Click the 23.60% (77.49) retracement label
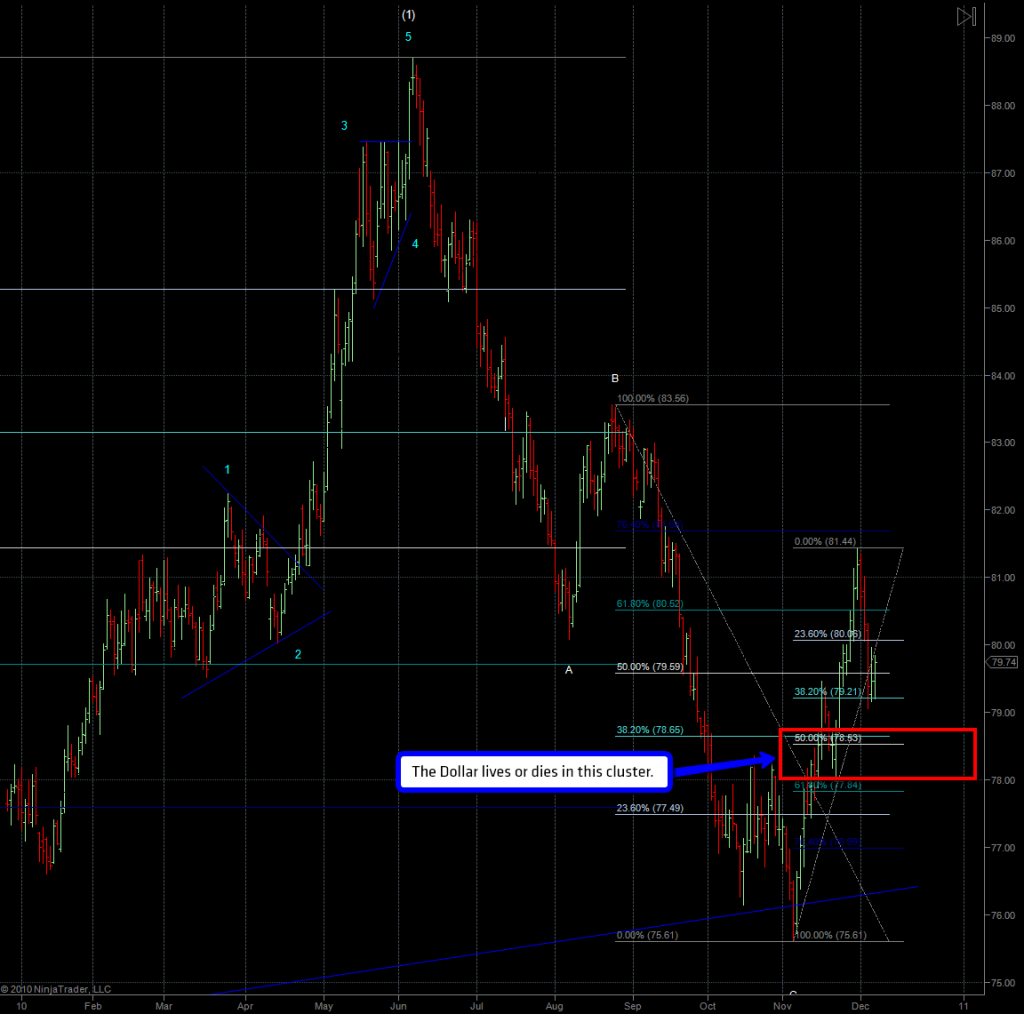 pyautogui.click(x=648, y=808)
